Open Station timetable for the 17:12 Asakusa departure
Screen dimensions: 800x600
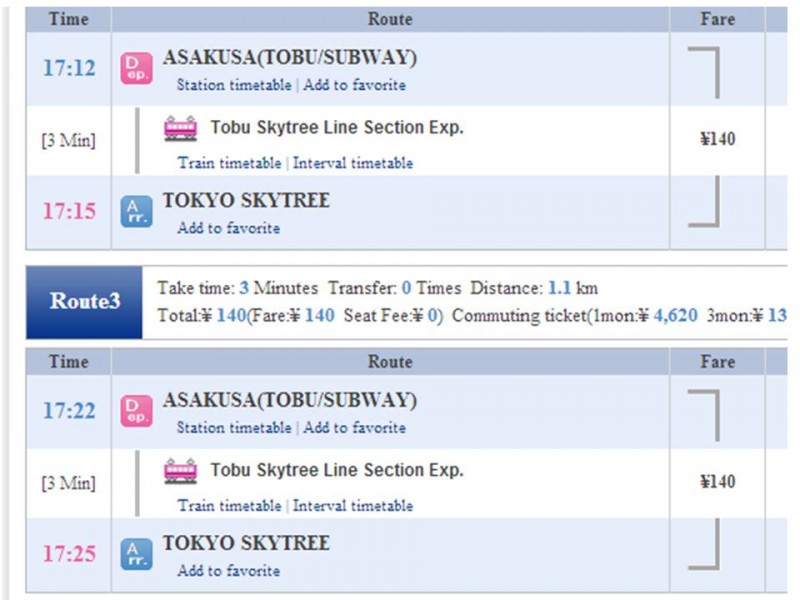coord(234,85)
